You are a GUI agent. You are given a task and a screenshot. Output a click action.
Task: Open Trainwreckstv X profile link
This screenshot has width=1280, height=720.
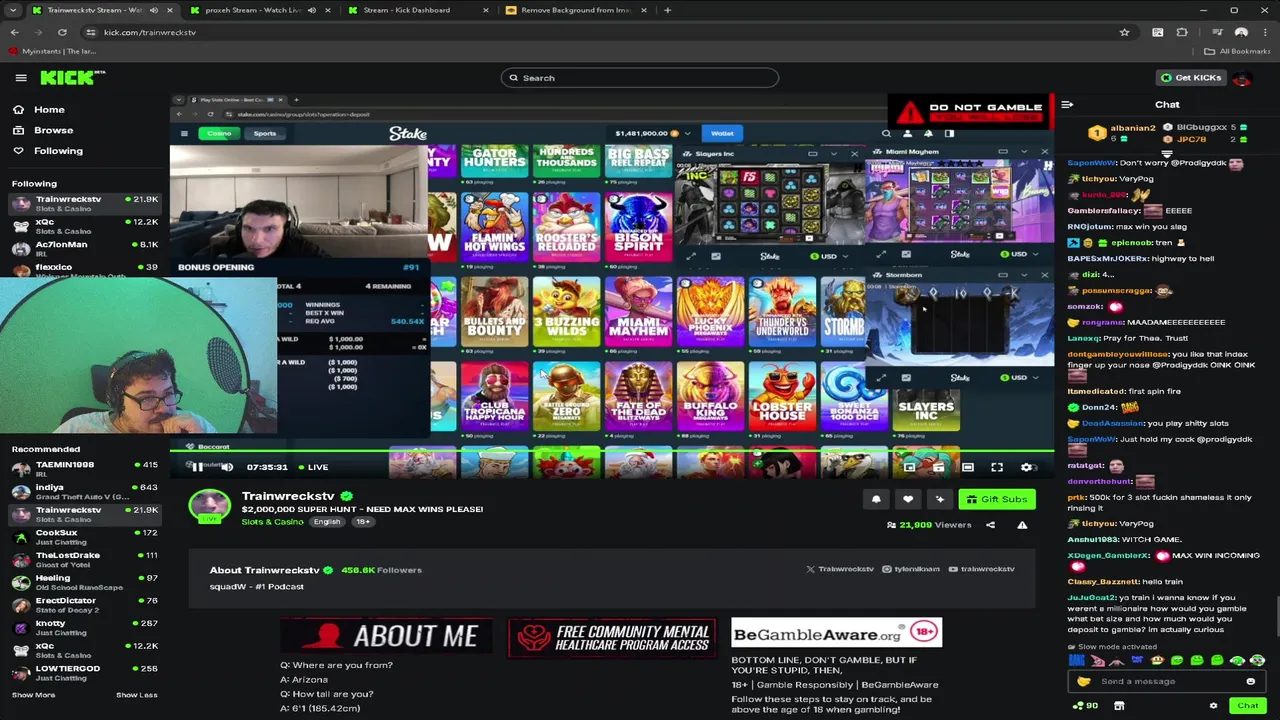click(x=840, y=569)
